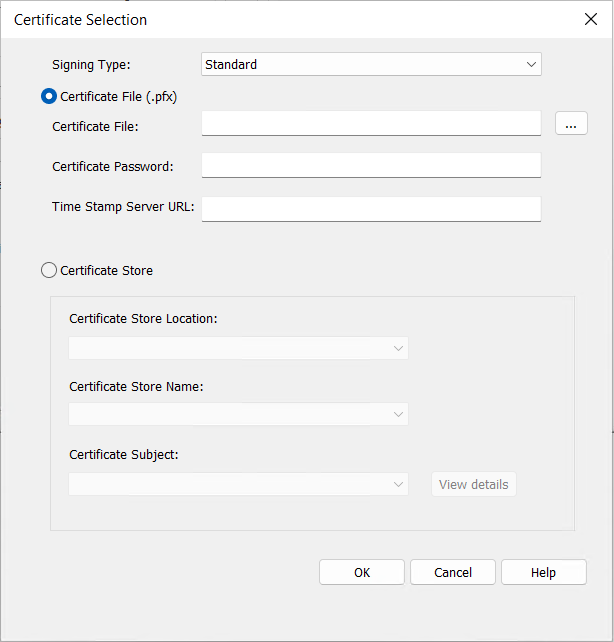Click the Certificate Store Name label
The width and height of the screenshot is (614, 642).
(x=136, y=386)
